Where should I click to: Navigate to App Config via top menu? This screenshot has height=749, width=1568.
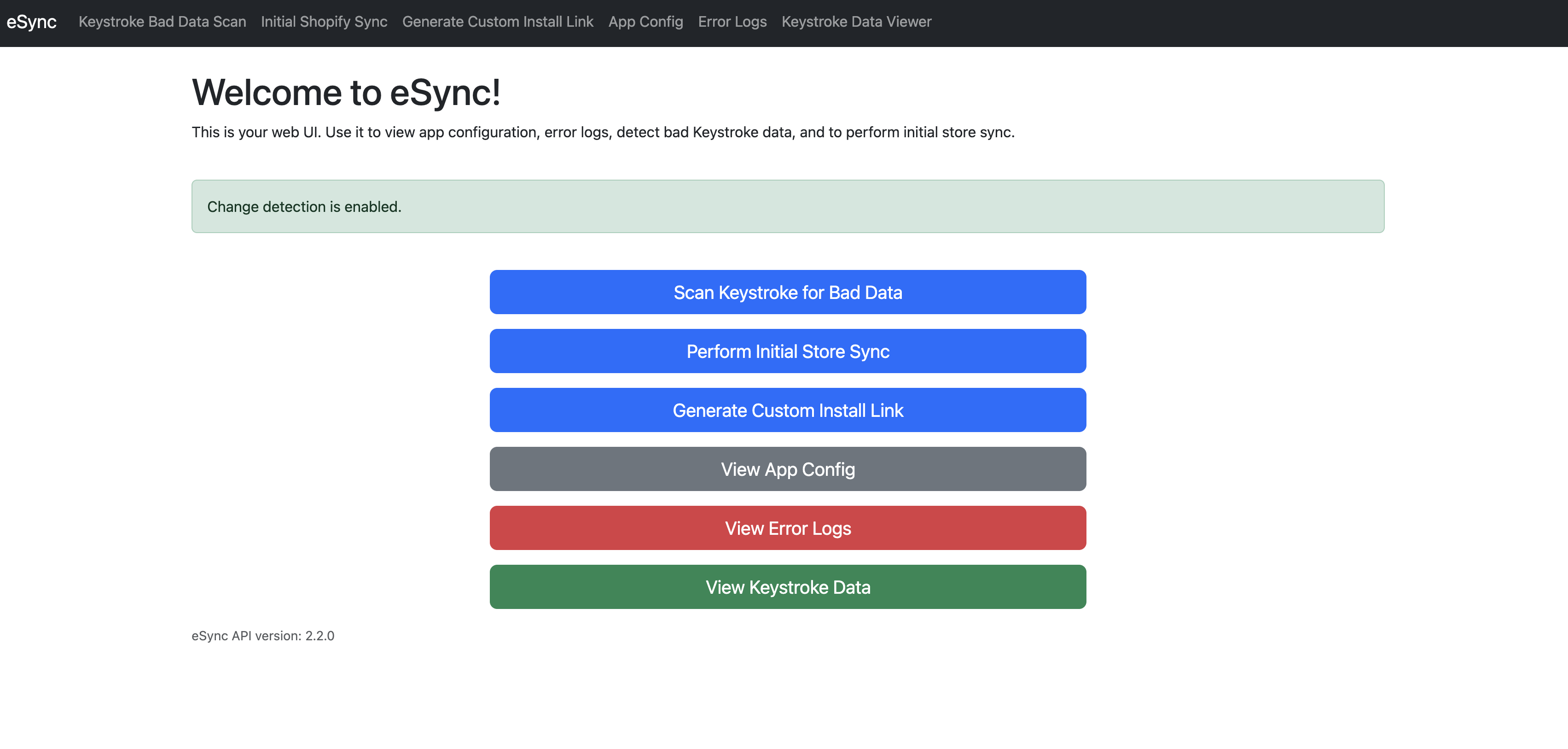646,22
